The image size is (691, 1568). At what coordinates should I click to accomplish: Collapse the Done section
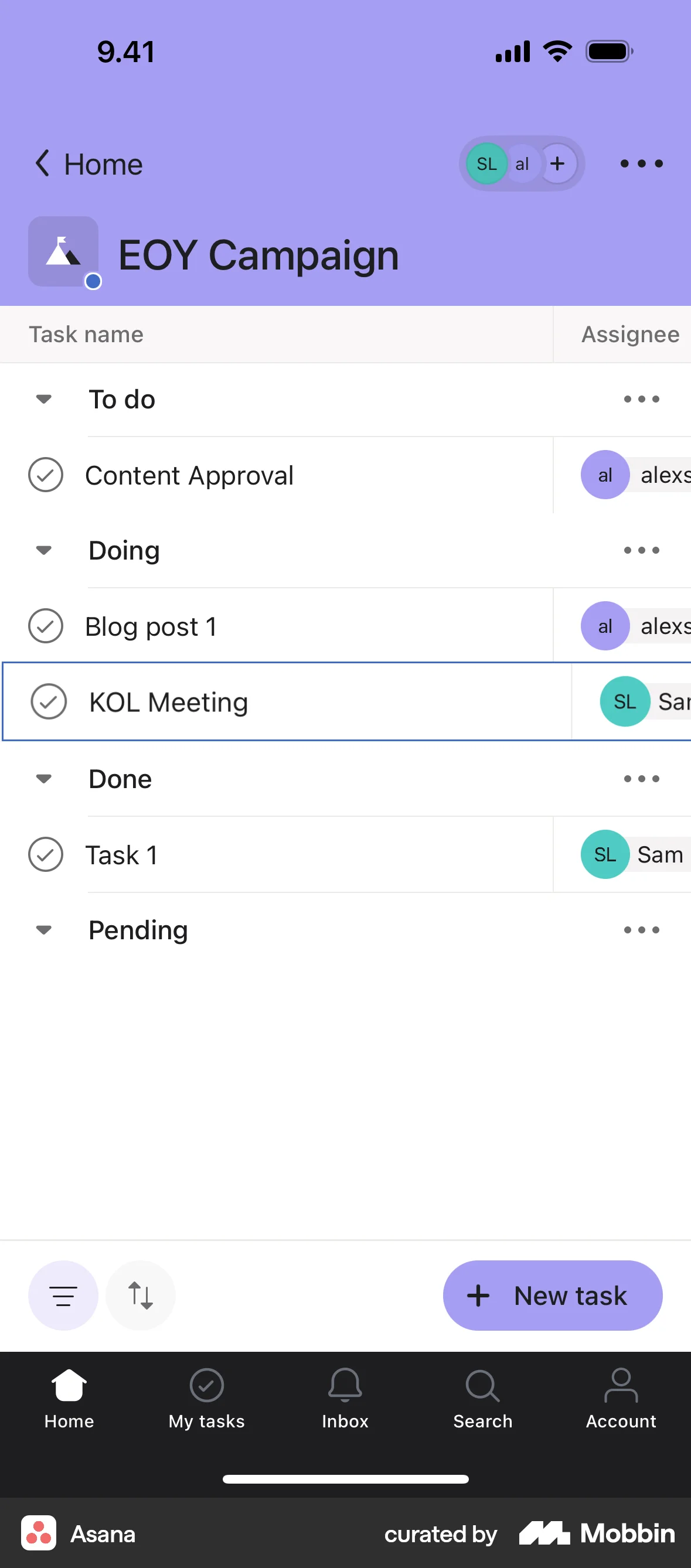pos(43,779)
